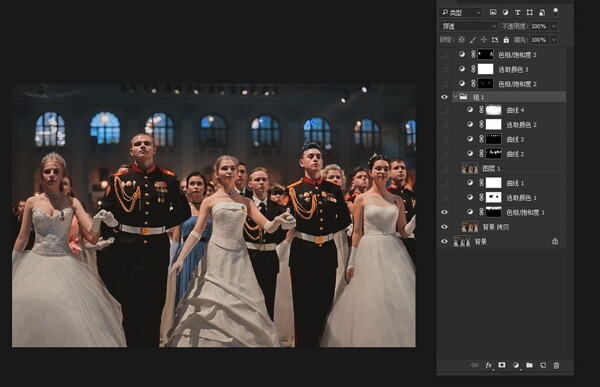The image size is (600, 387).
Task: Hide the 组 1 group visibility eye
Action: (x=444, y=97)
